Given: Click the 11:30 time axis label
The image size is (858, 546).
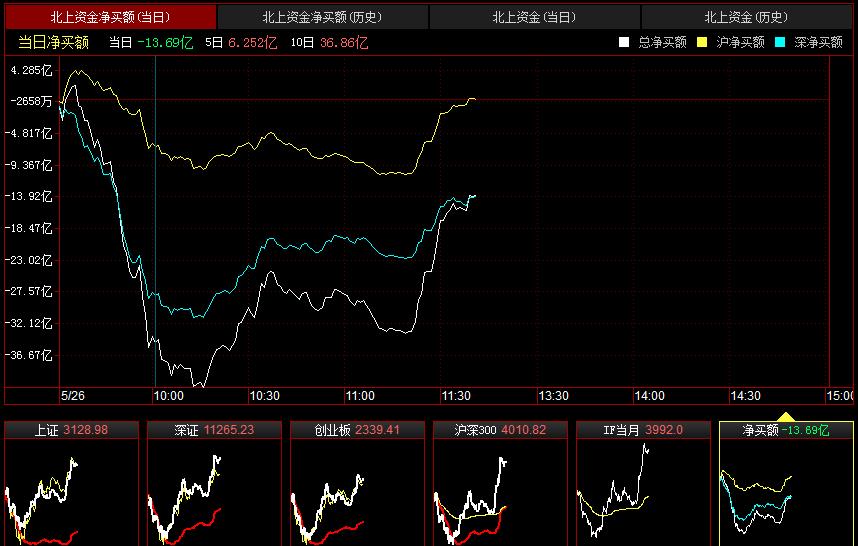Looking at the screenshot, I should [x=455, y=396].
